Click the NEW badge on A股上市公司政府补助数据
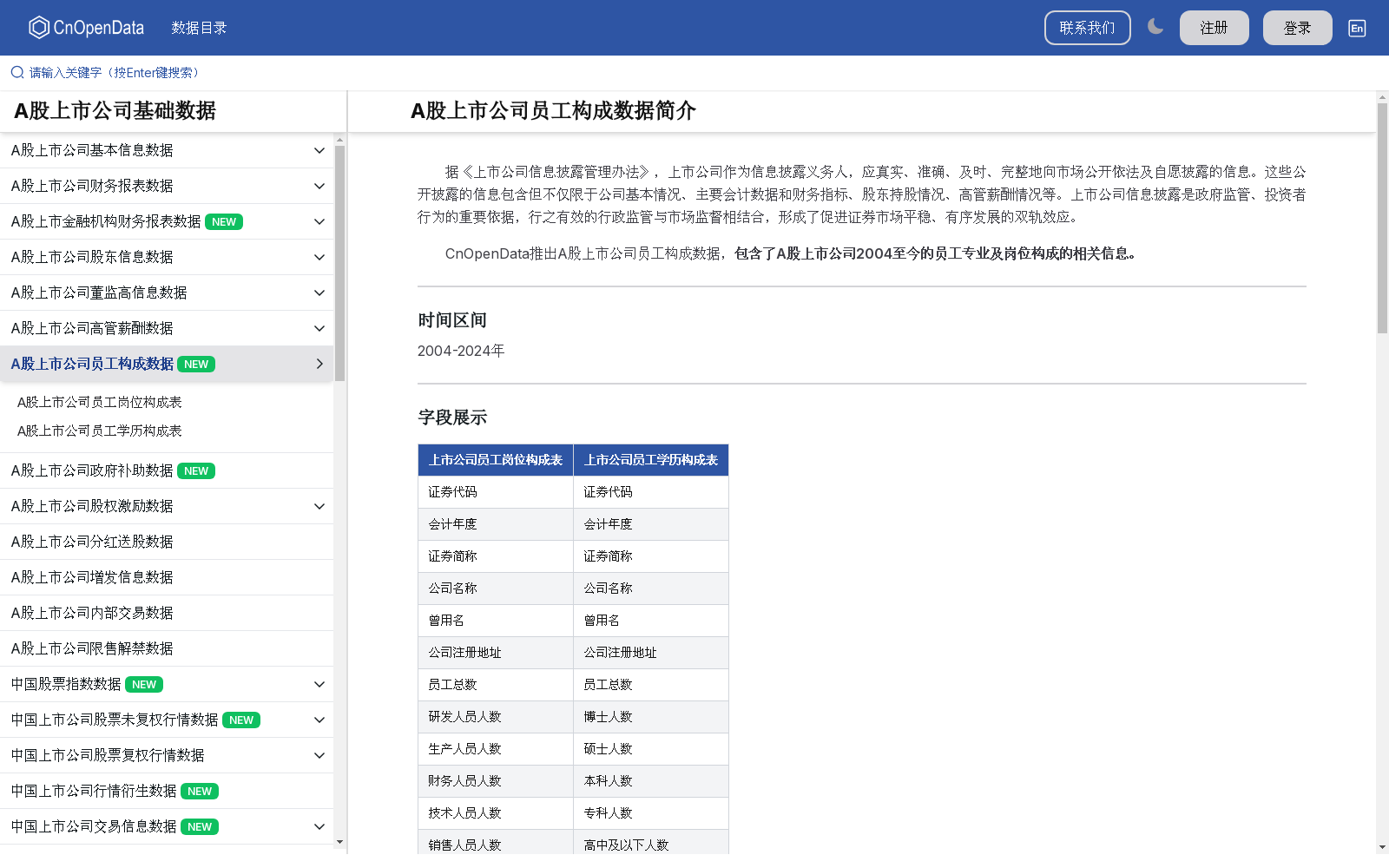The image size is (1389, 868). click(x=196, y=470)
